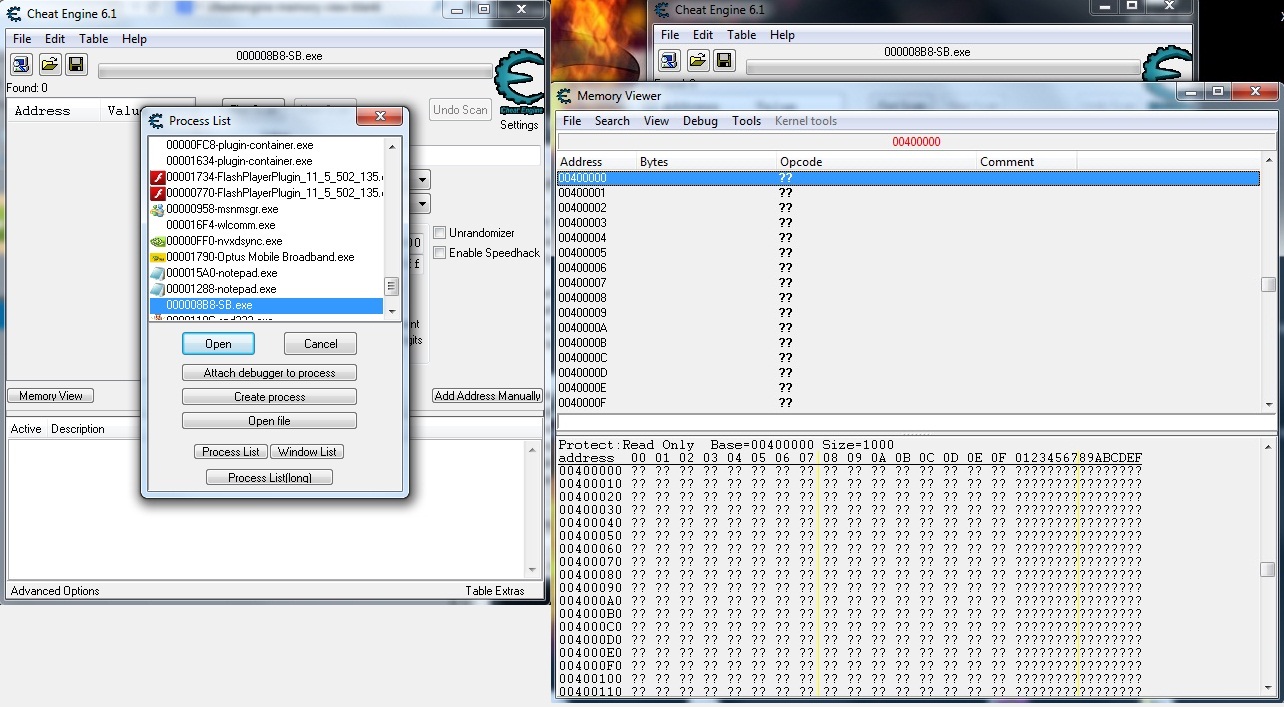1284x707 pixels.
Task: Select the 000015A0-notepad.exe icon
Action: (157, 273)
